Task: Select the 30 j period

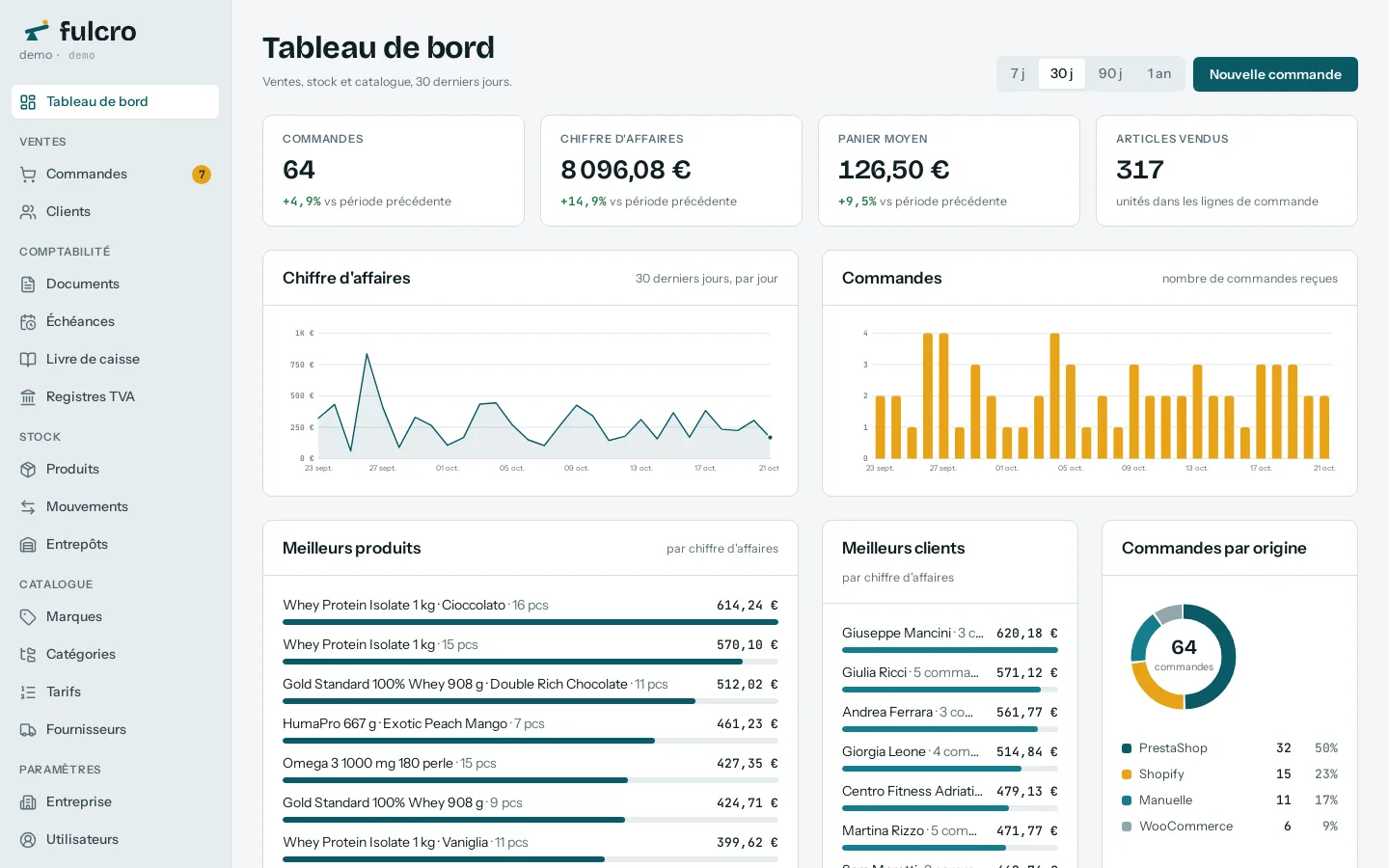Action: [x=1062, y=74]
